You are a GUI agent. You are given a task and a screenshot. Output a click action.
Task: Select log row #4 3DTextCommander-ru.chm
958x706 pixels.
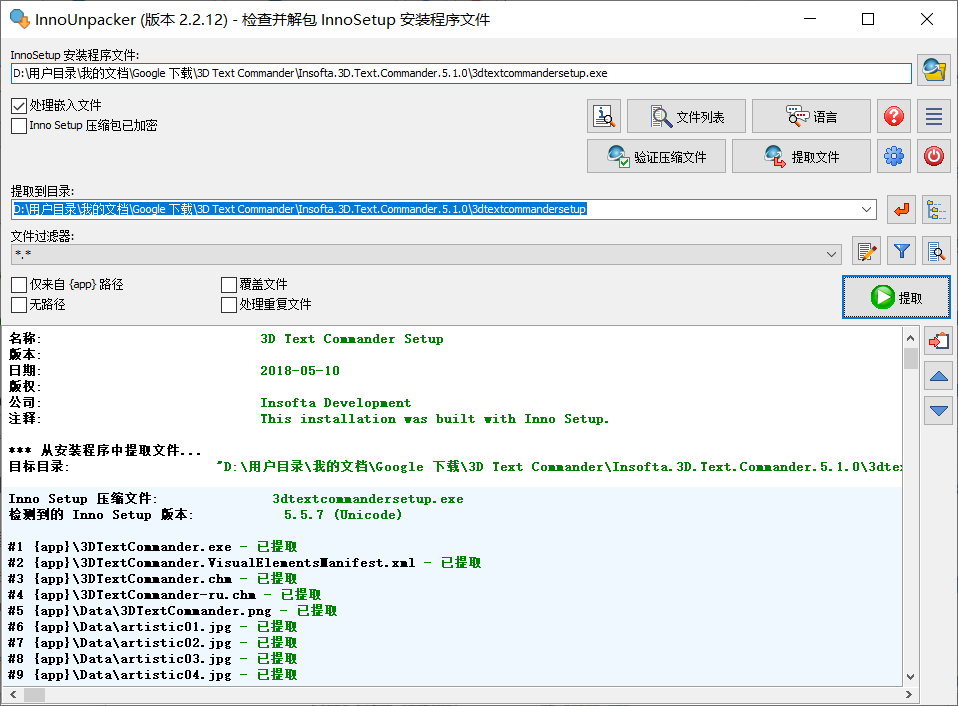tap(164, 594)
